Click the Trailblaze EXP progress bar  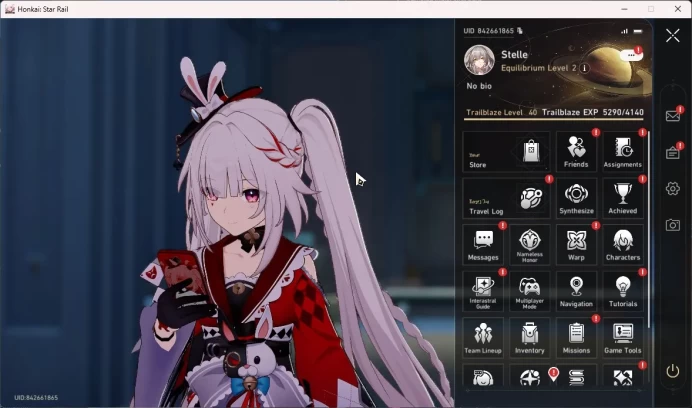point(555,119)
